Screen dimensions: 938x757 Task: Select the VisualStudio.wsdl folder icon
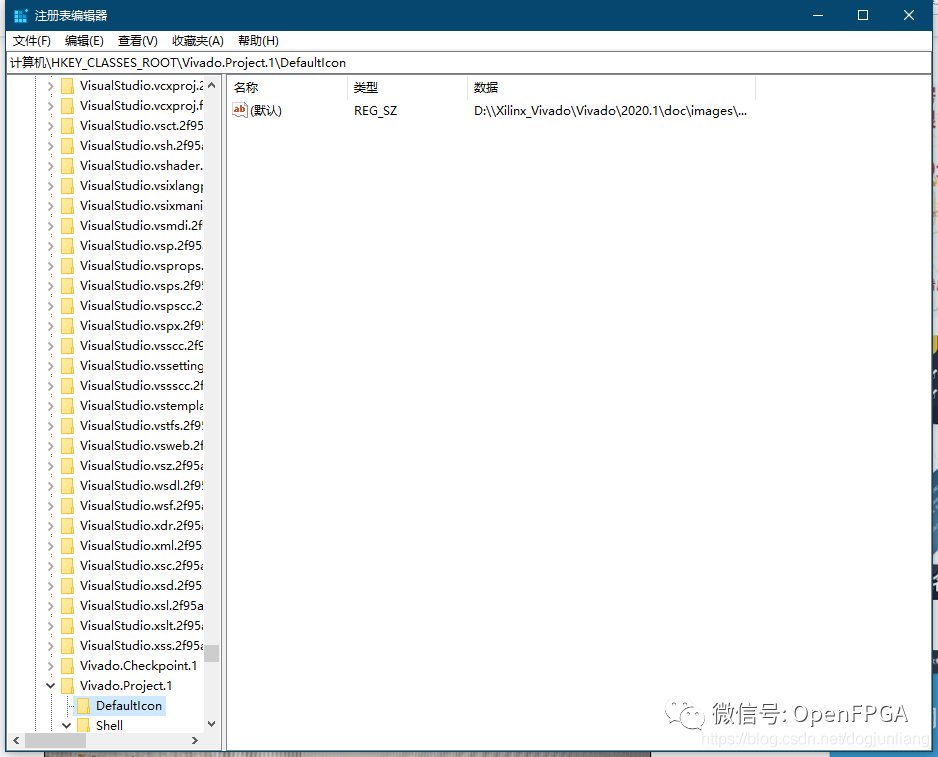pyautogui.click(x=68, y=486)
